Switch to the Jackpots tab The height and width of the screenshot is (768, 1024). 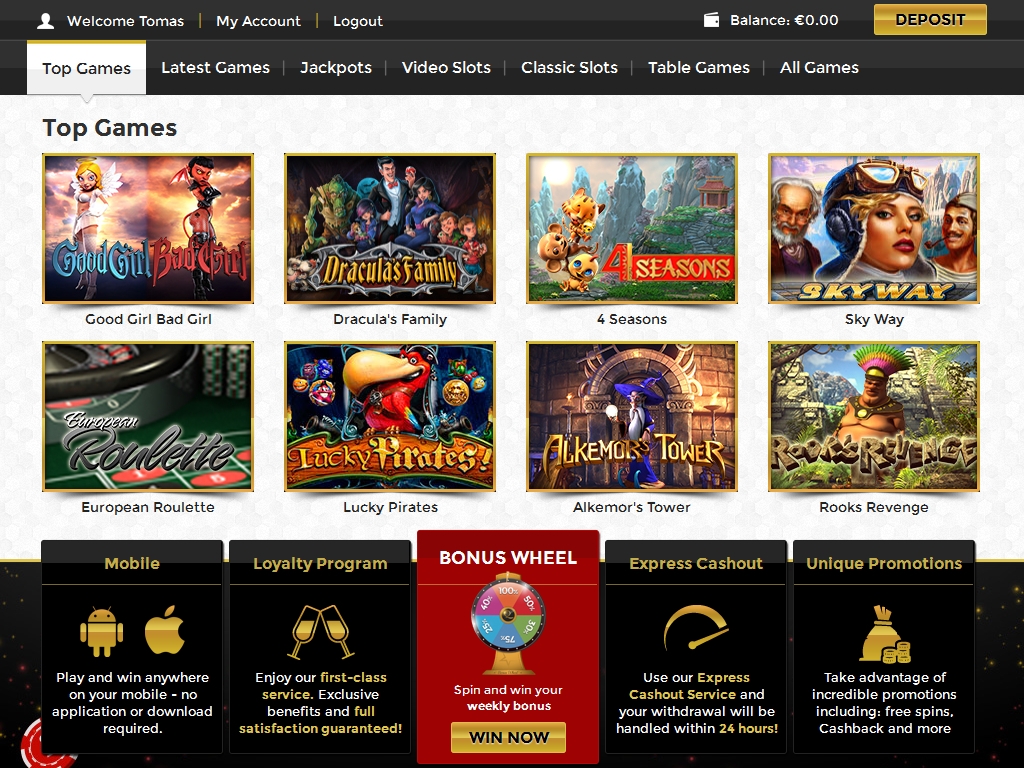point(336,68)
